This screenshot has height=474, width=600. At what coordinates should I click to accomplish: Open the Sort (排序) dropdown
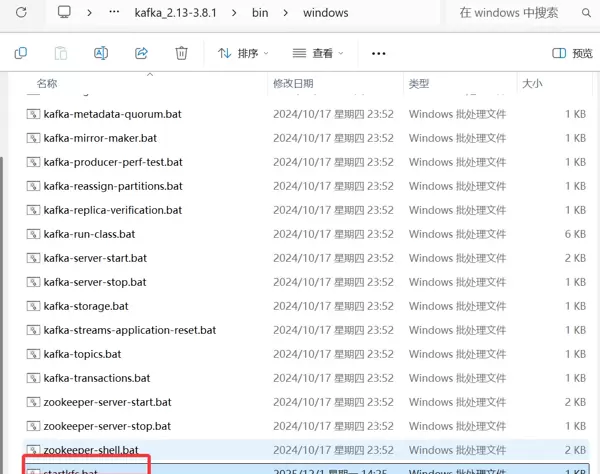tap(239, 53)
